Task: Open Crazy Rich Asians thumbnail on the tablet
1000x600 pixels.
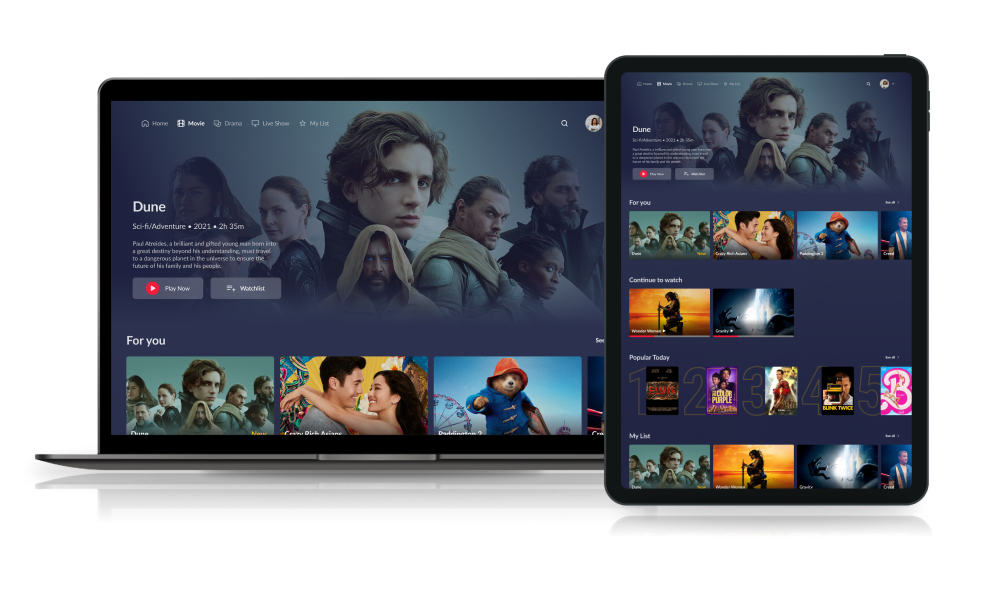Action: tap(753, 235)
